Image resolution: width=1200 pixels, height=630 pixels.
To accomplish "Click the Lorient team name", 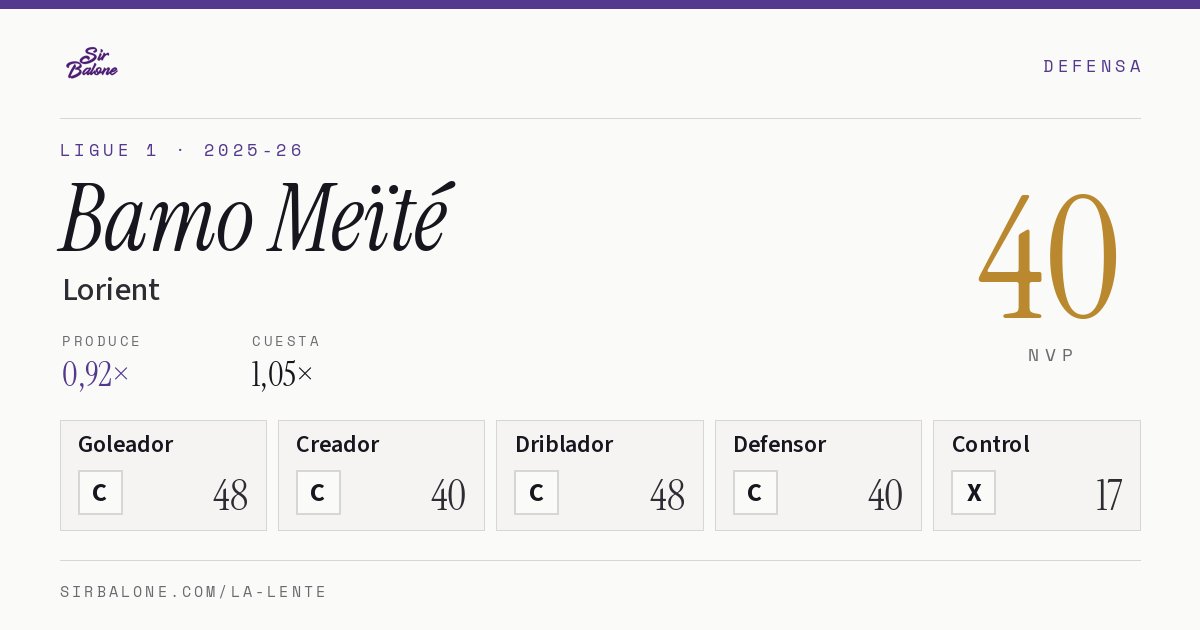I will 111,289.
